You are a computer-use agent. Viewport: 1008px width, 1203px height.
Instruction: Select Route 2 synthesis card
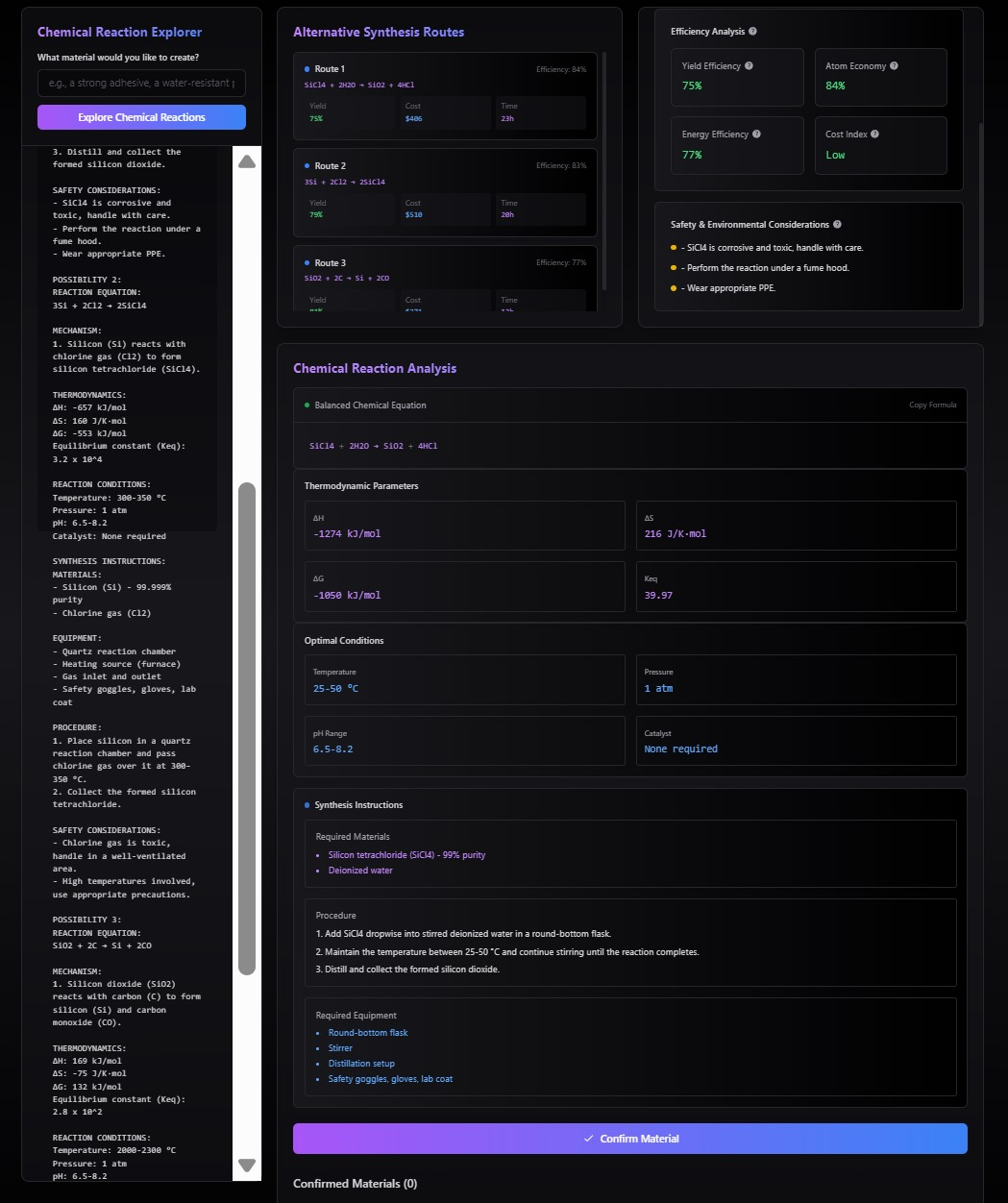pyautogui.click(x=445, y=192)
